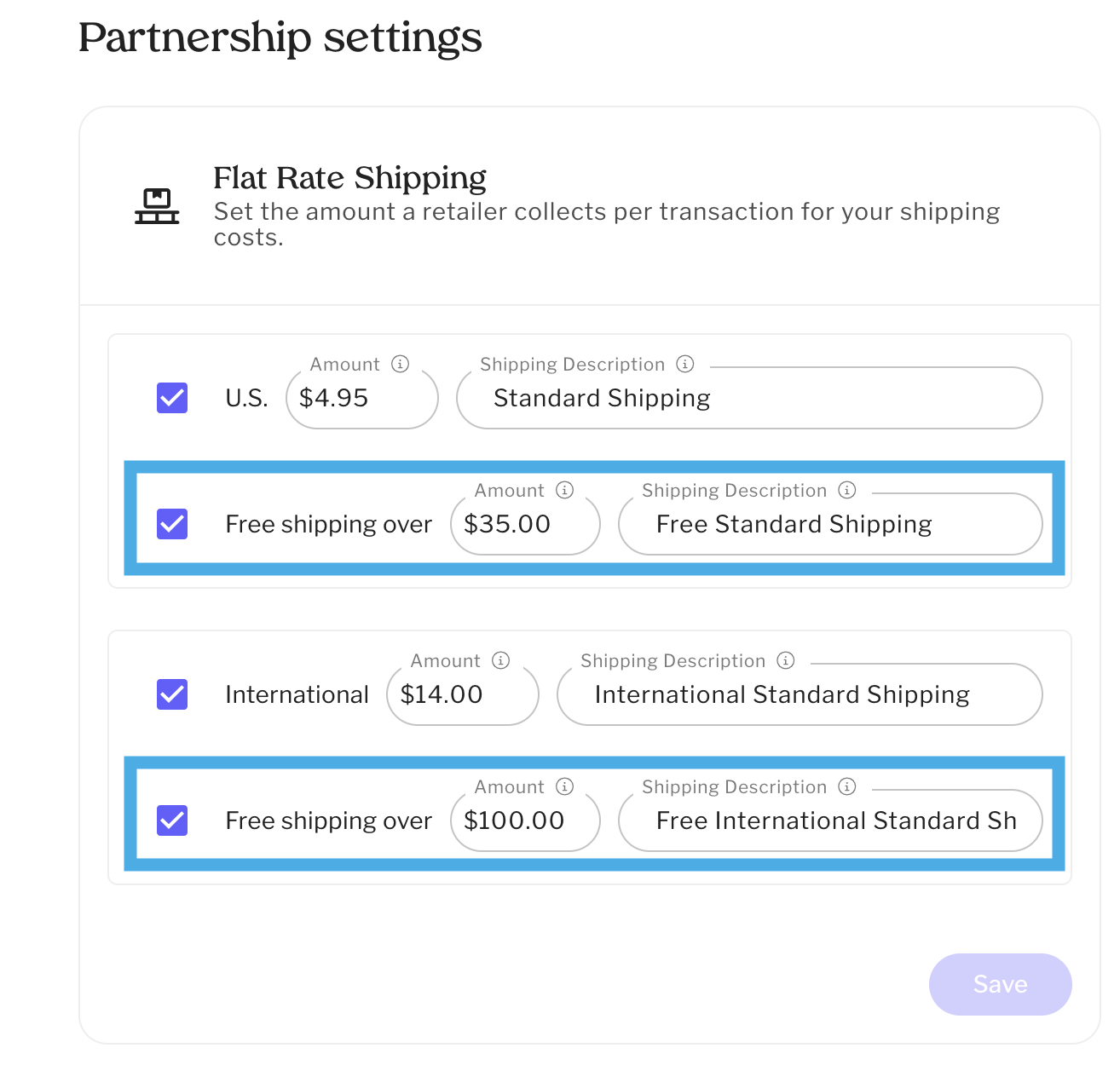Toggle International free shipping over $100.00 checkbox
The height and width of the screenshot is (1065, 1120).
[172, 820]
